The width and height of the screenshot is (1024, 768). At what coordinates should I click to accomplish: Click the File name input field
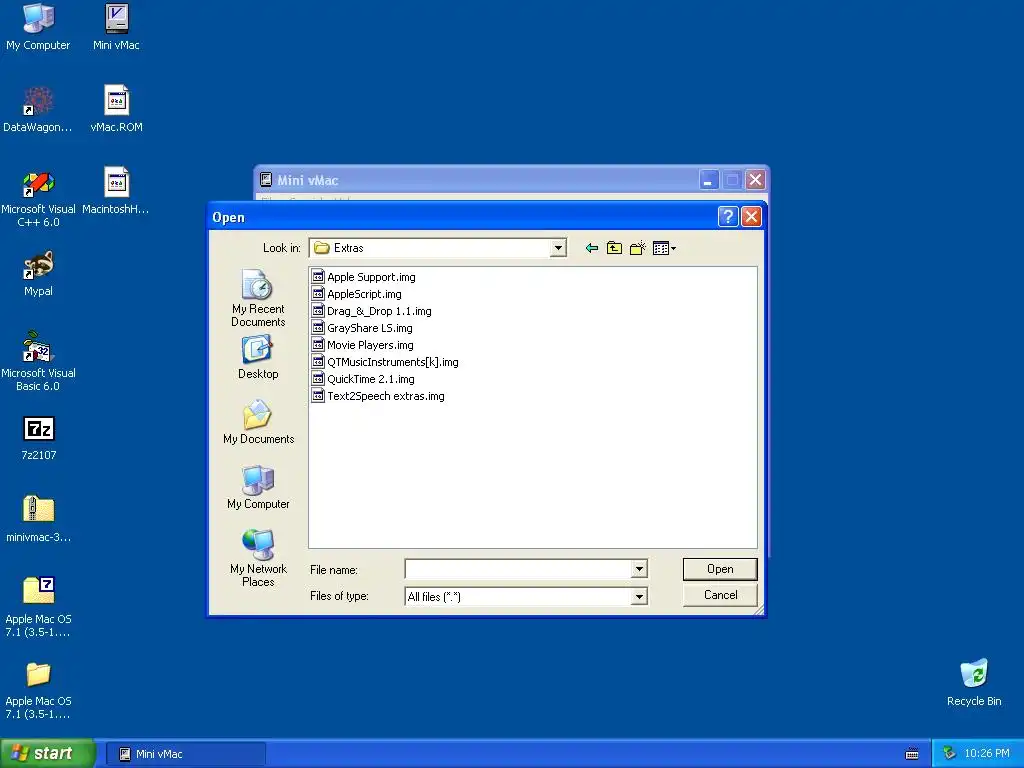[519, 569]
